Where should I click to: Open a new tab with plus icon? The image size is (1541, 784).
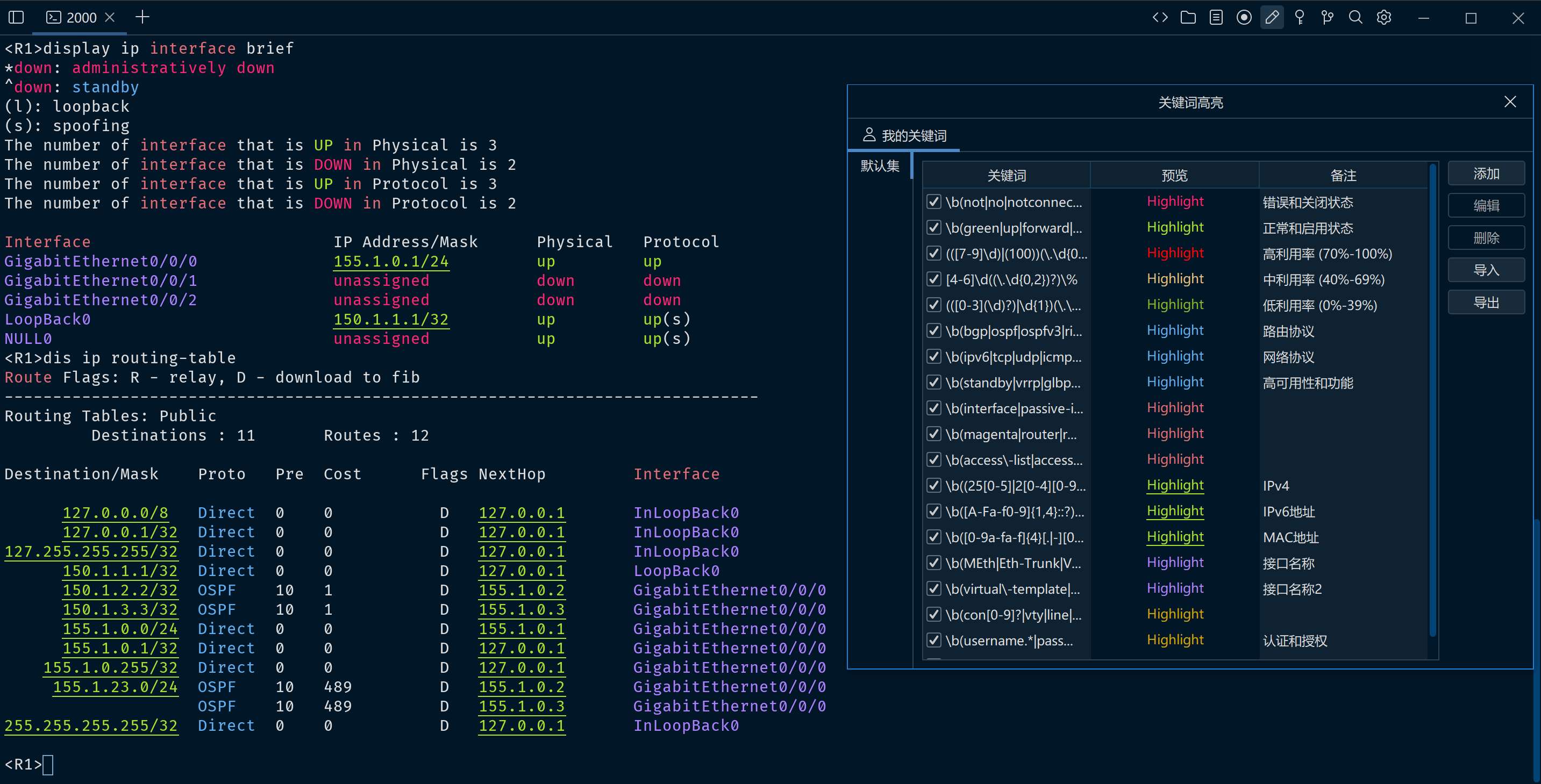coord(142,17)
